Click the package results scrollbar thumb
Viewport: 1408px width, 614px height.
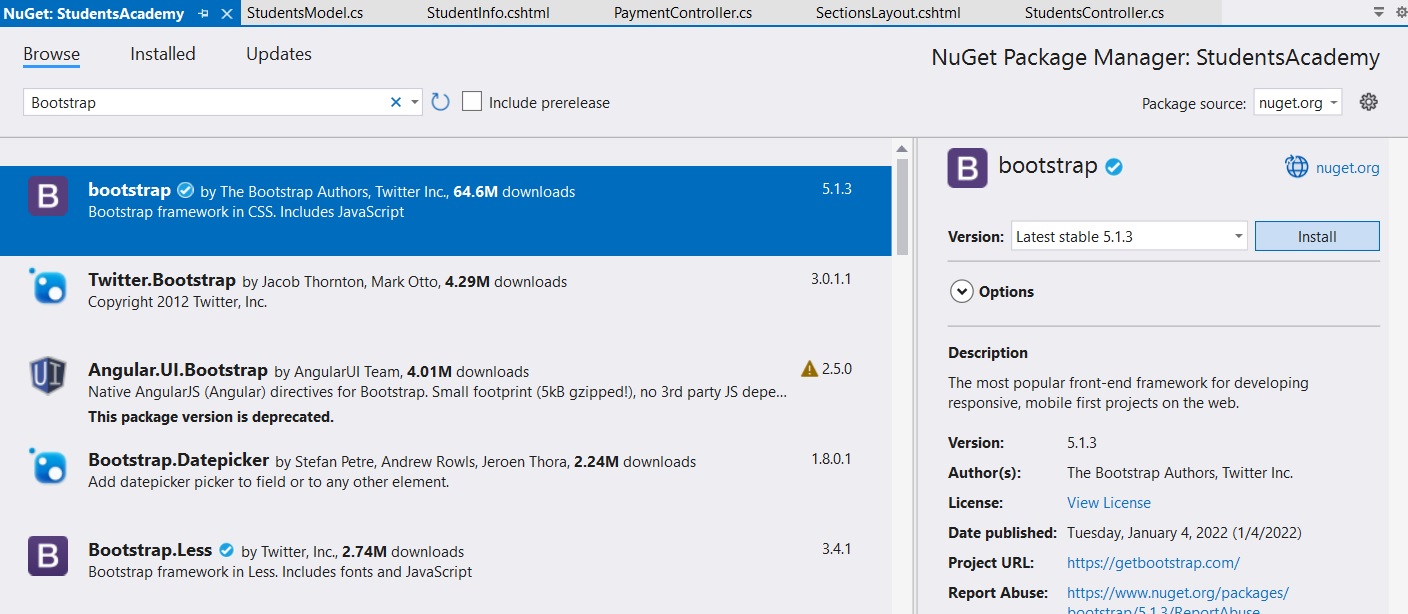(x=902, y=207)
